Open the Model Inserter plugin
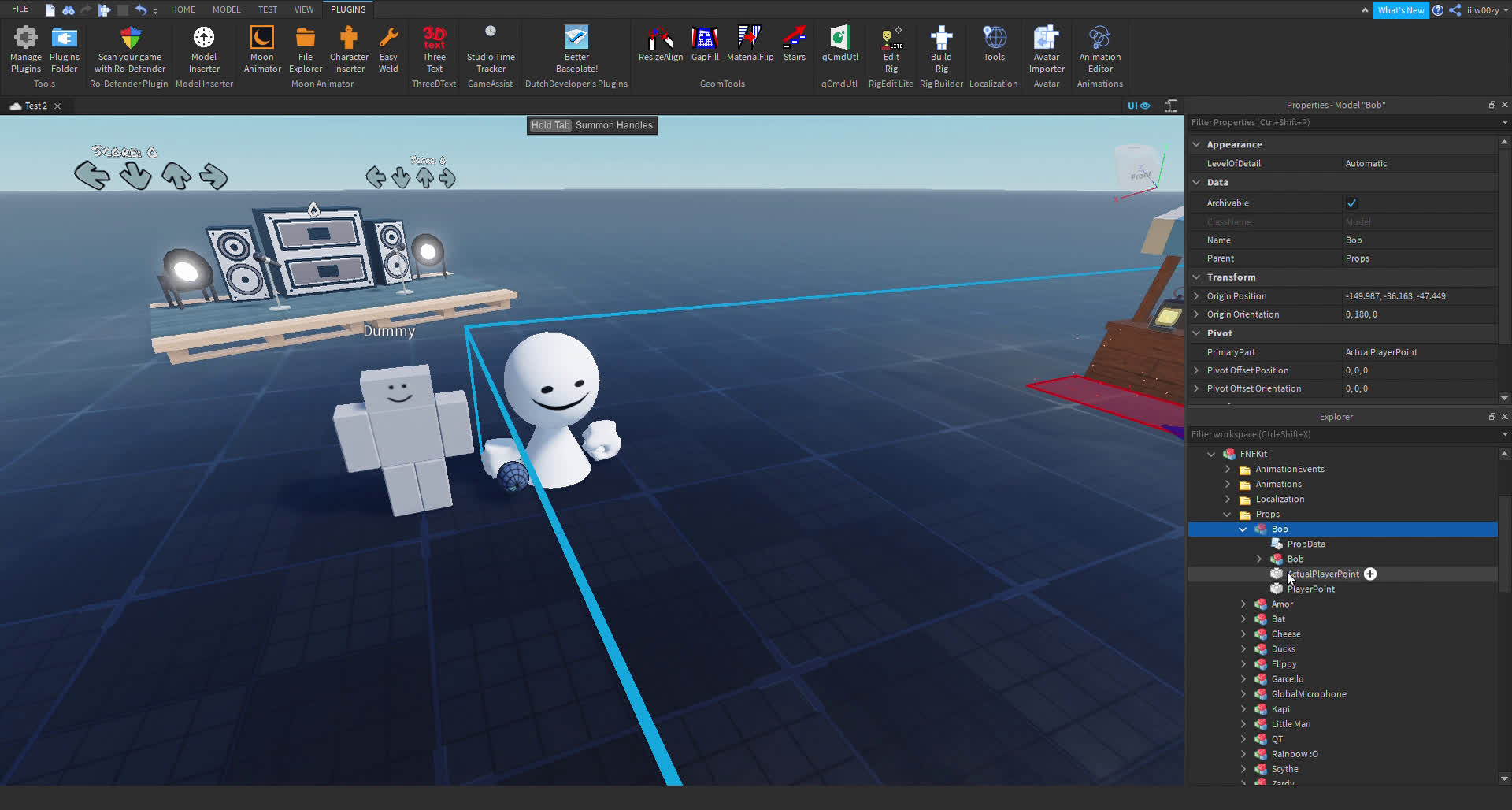This screenshot has width=1512, height=810. click(204, 47)
